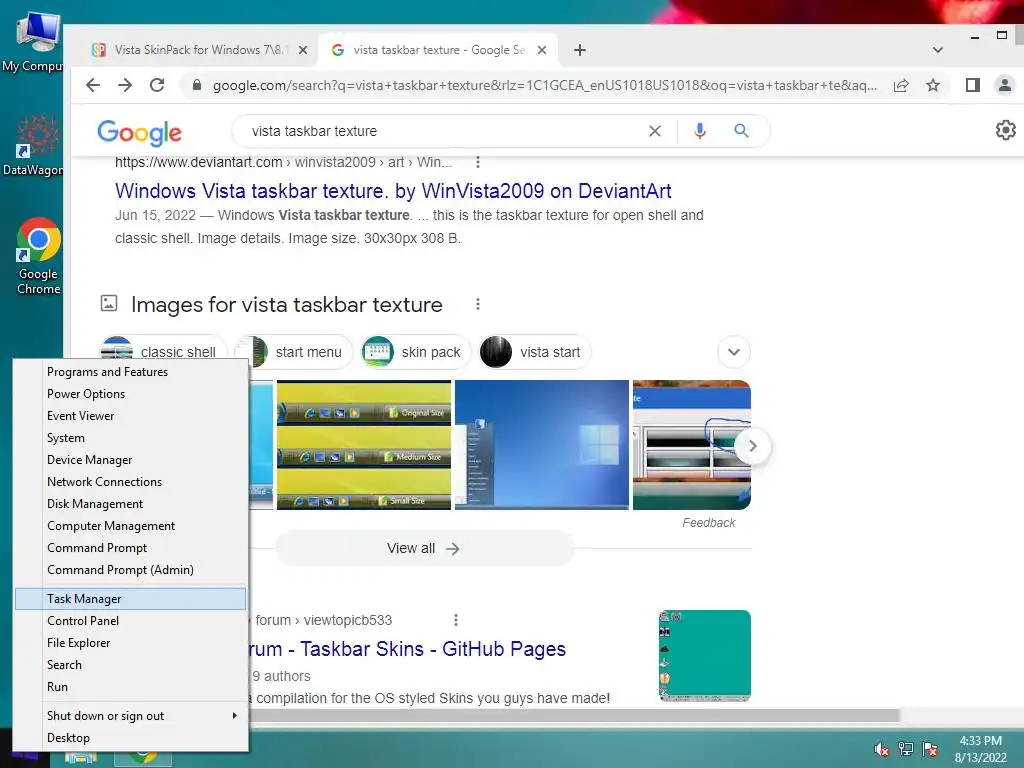
Task: Choose Power Options menu entry
Action: pyautogui.click(x=131, y=394)
